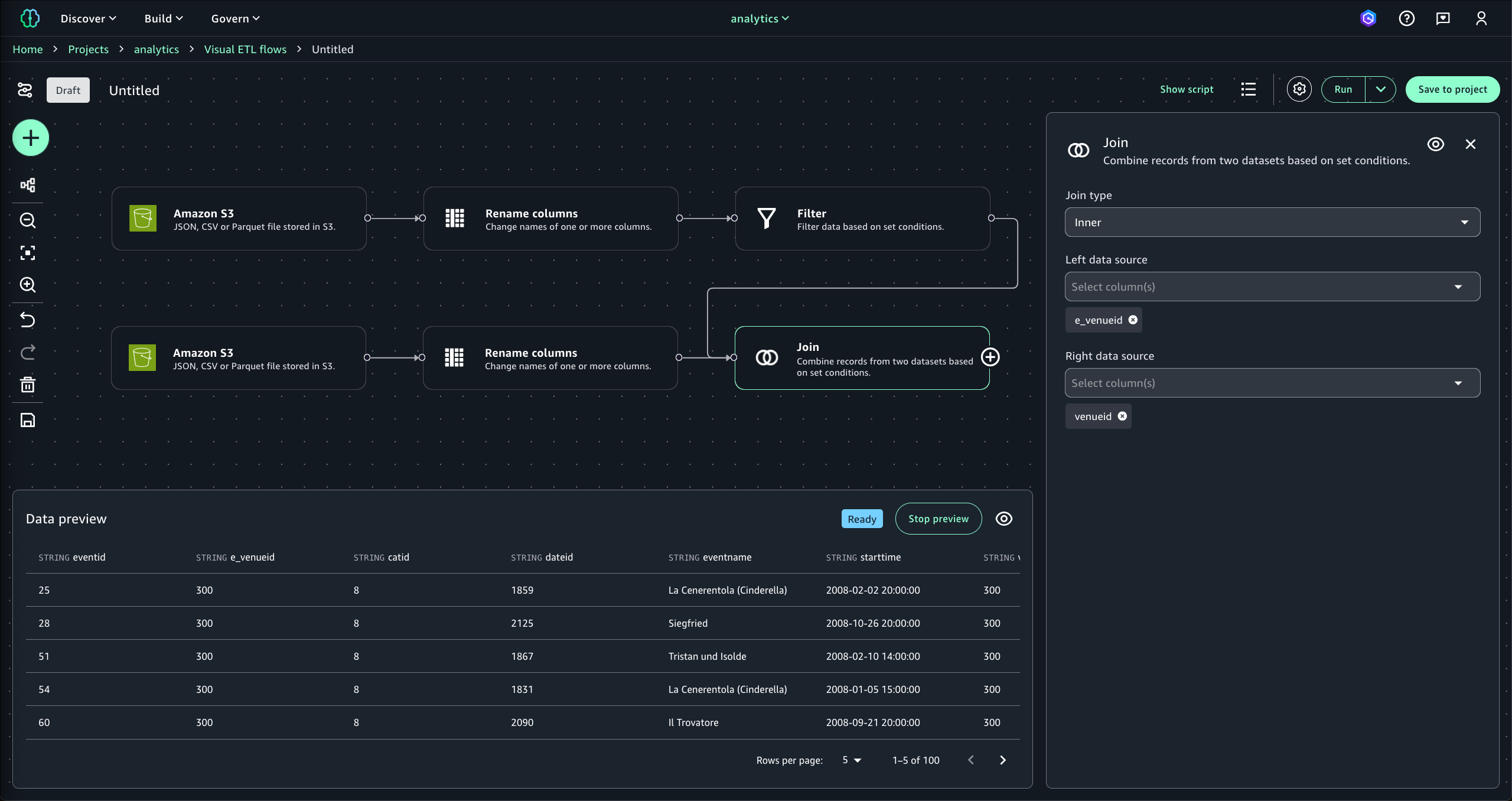This screenshot has height=801, width=1512.
Task: Click the green add node plus button
Action: coord(31,138)
